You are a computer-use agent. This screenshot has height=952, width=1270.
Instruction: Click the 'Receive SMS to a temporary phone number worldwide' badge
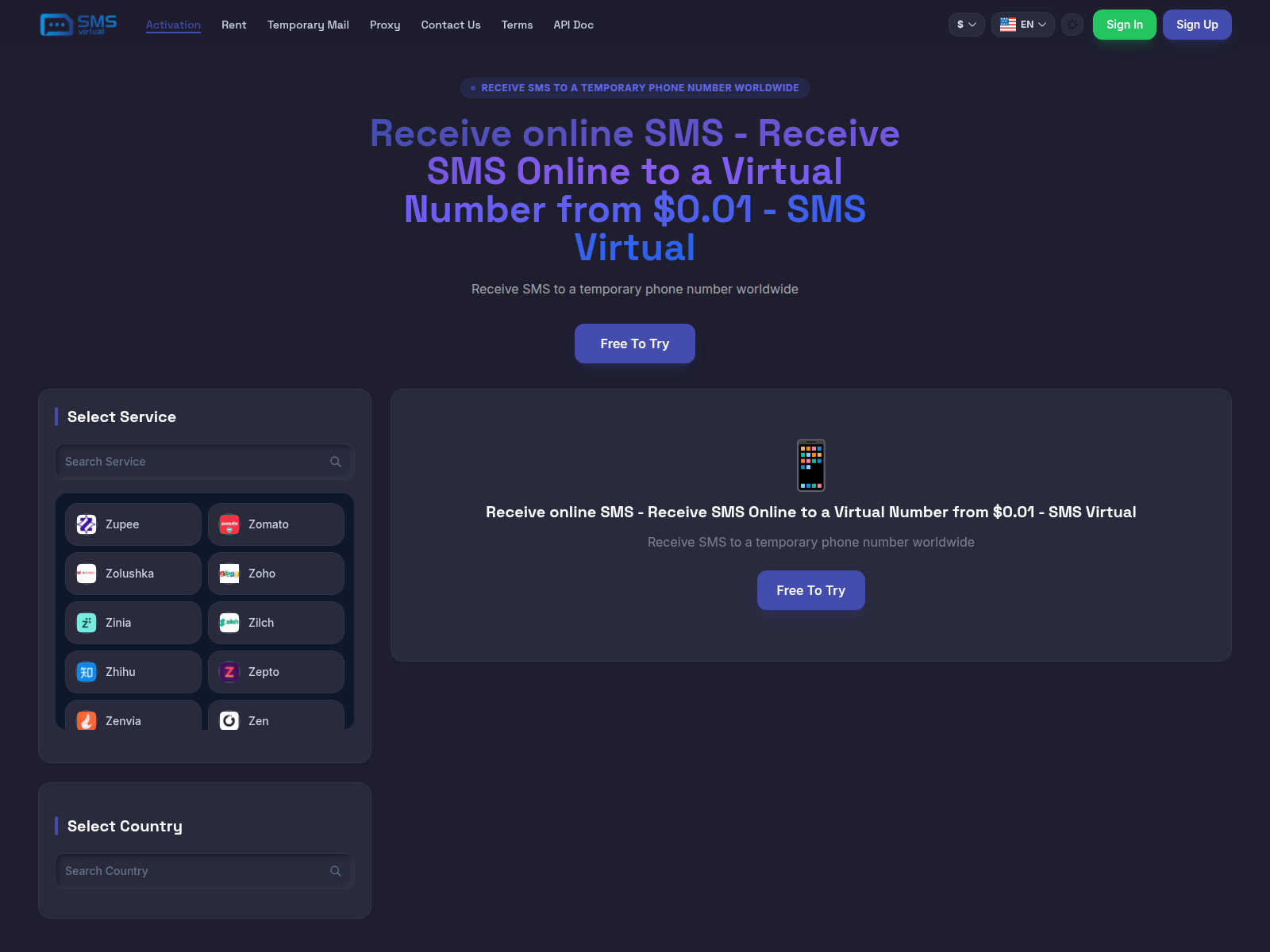635,88
